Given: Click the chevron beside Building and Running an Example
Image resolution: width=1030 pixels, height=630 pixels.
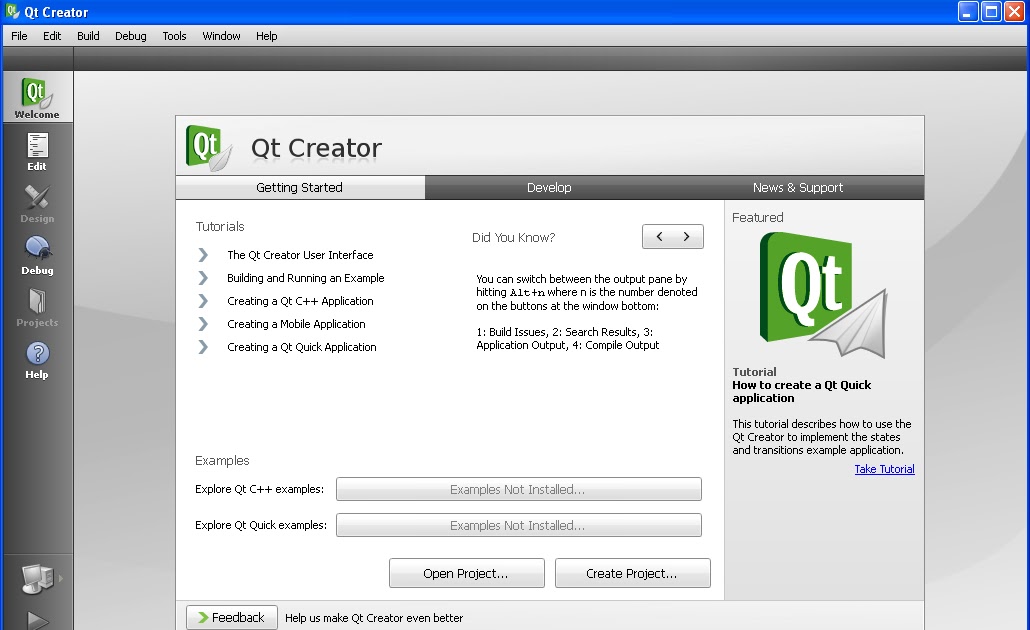Looking at the screenshot, I should (203, 278).
